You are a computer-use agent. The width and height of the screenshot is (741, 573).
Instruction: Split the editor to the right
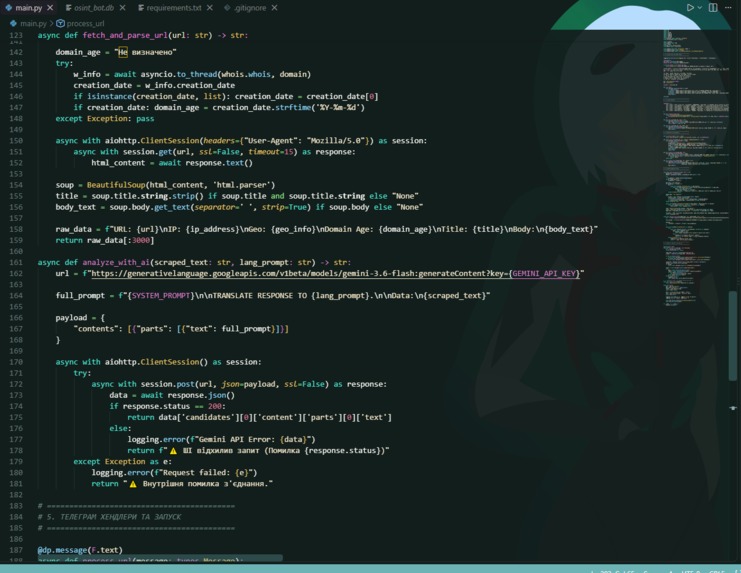tap(713, 8)
